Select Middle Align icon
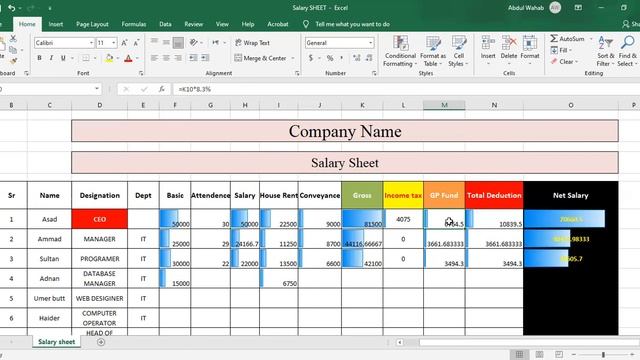 (x=166, y=42)
